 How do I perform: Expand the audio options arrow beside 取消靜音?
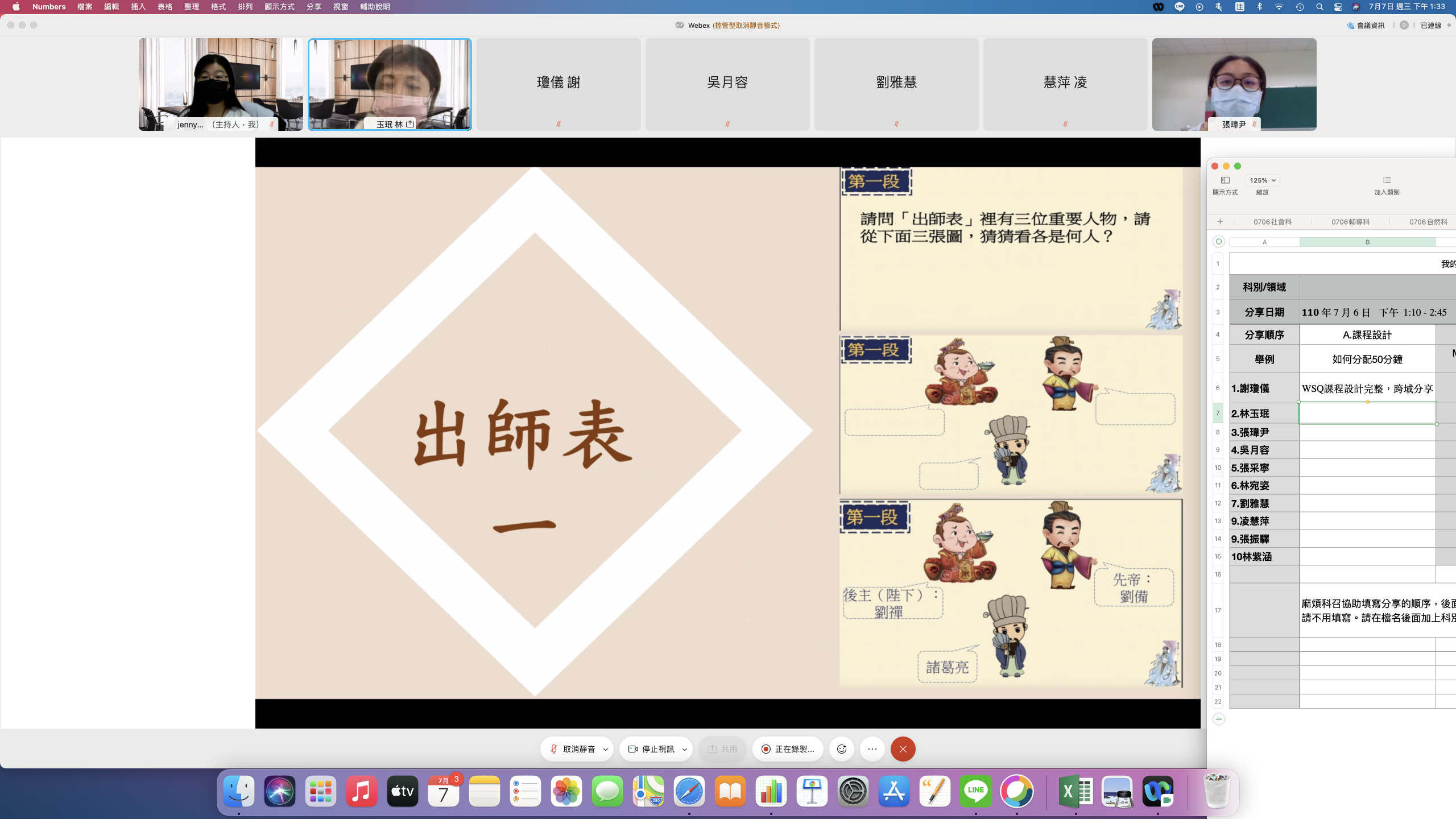click(x=606, y=750)
